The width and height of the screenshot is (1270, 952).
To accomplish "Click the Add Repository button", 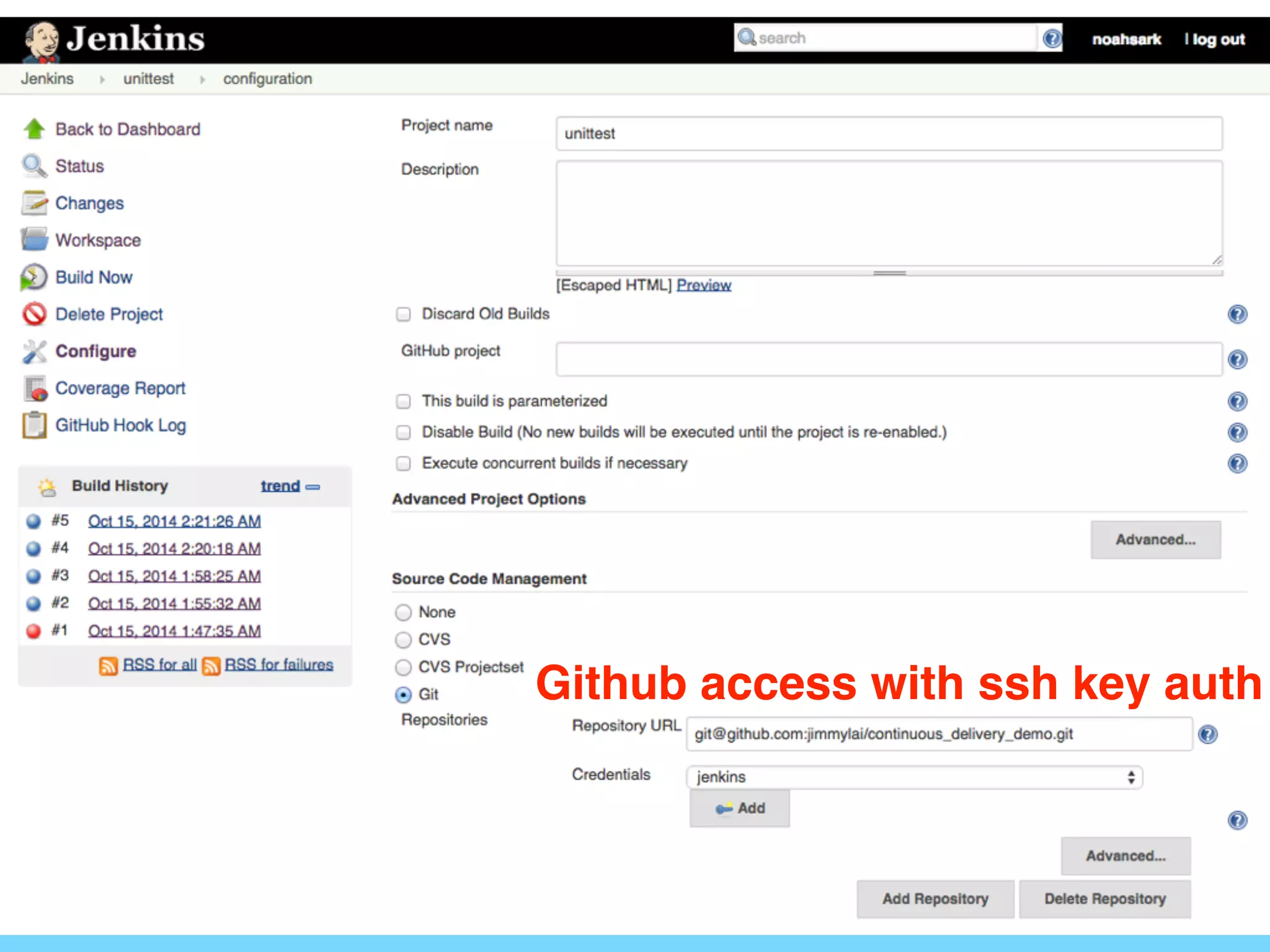I will coord(935,899).
